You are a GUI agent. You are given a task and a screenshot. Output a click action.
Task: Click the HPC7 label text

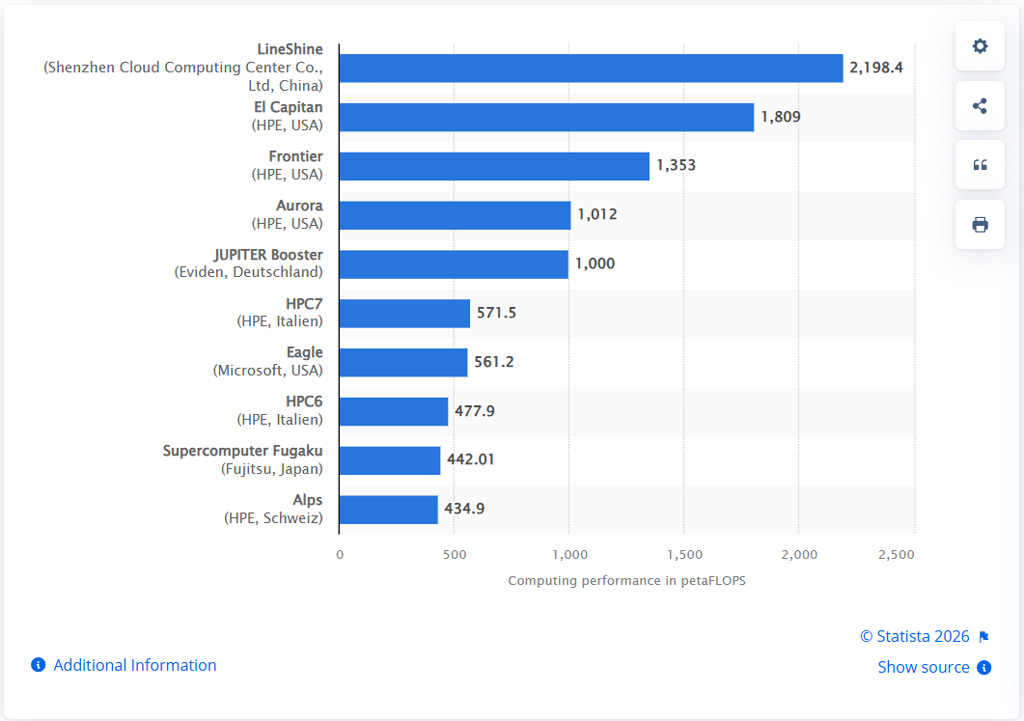[304, 304]
